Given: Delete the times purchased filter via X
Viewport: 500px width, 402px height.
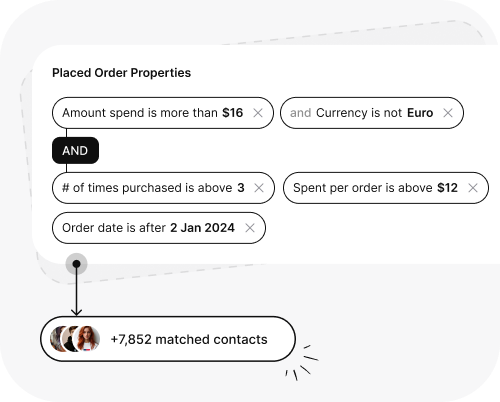Looking at the screenshot, I should 259,188.
